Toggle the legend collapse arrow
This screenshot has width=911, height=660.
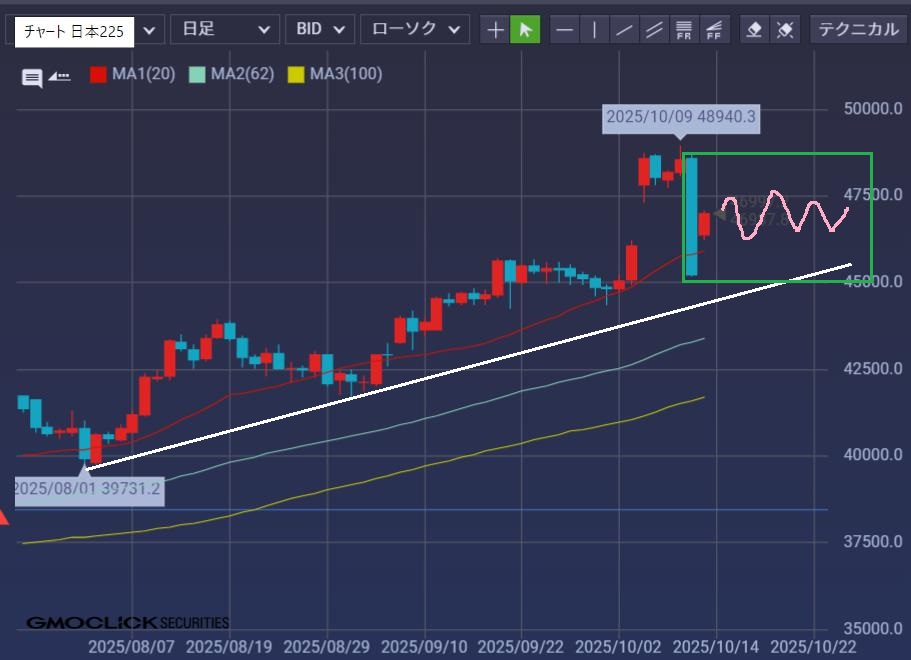pyautogui.click(x=60, y=75)
